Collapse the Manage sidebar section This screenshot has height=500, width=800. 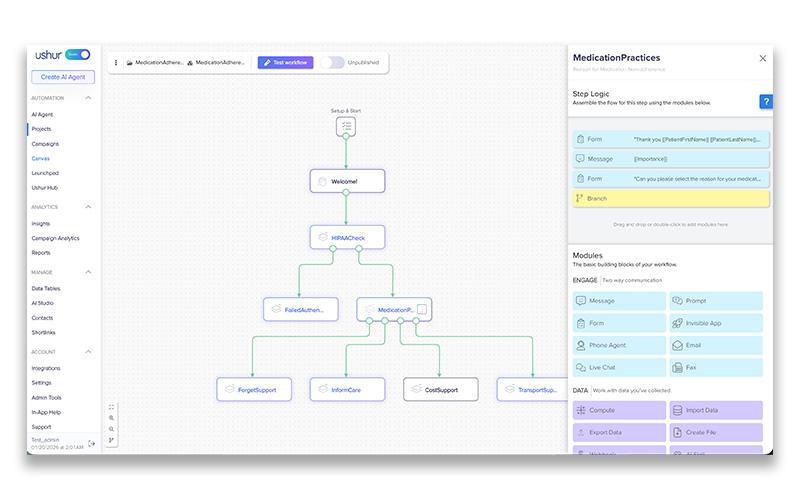click(88, 272)
